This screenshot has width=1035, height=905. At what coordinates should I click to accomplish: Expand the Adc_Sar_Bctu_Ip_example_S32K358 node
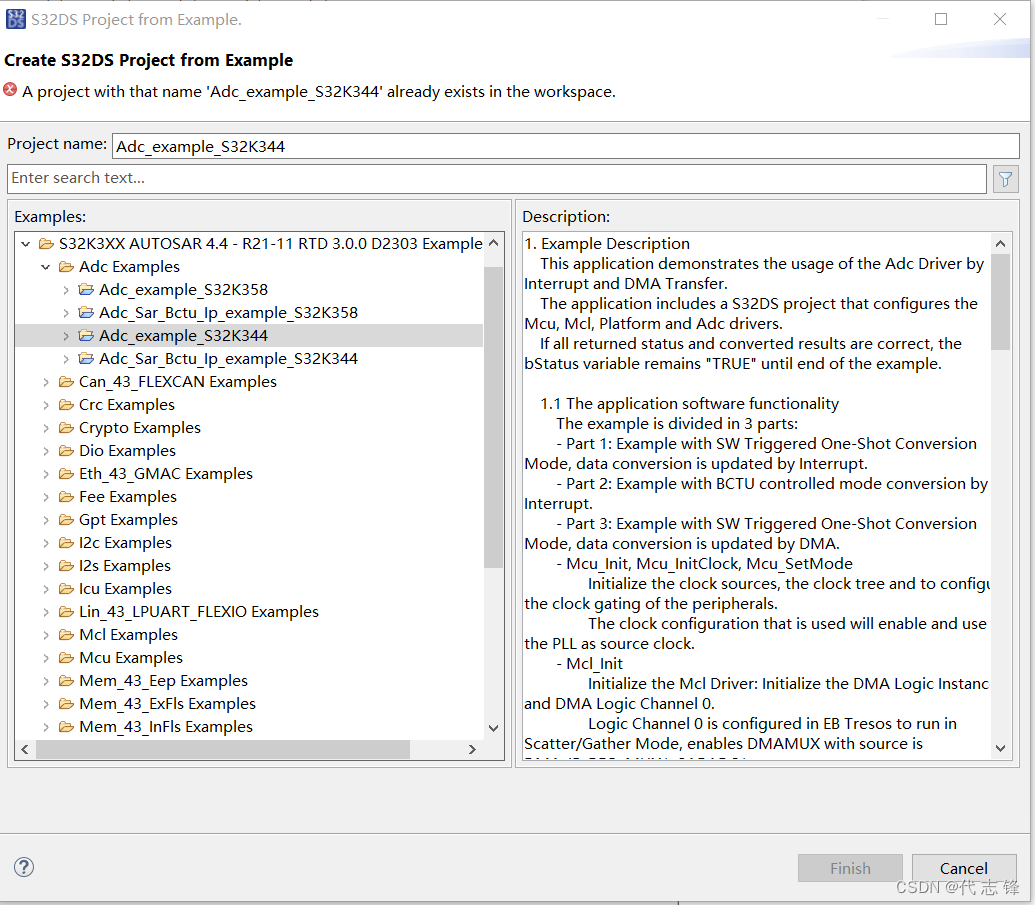point(65,312)
